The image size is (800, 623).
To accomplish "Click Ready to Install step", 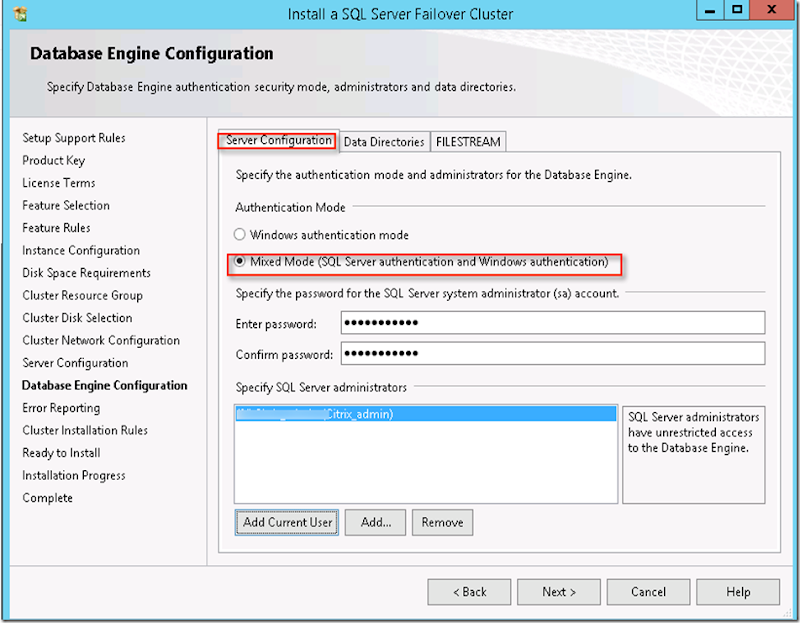I will tap(61, 453).
